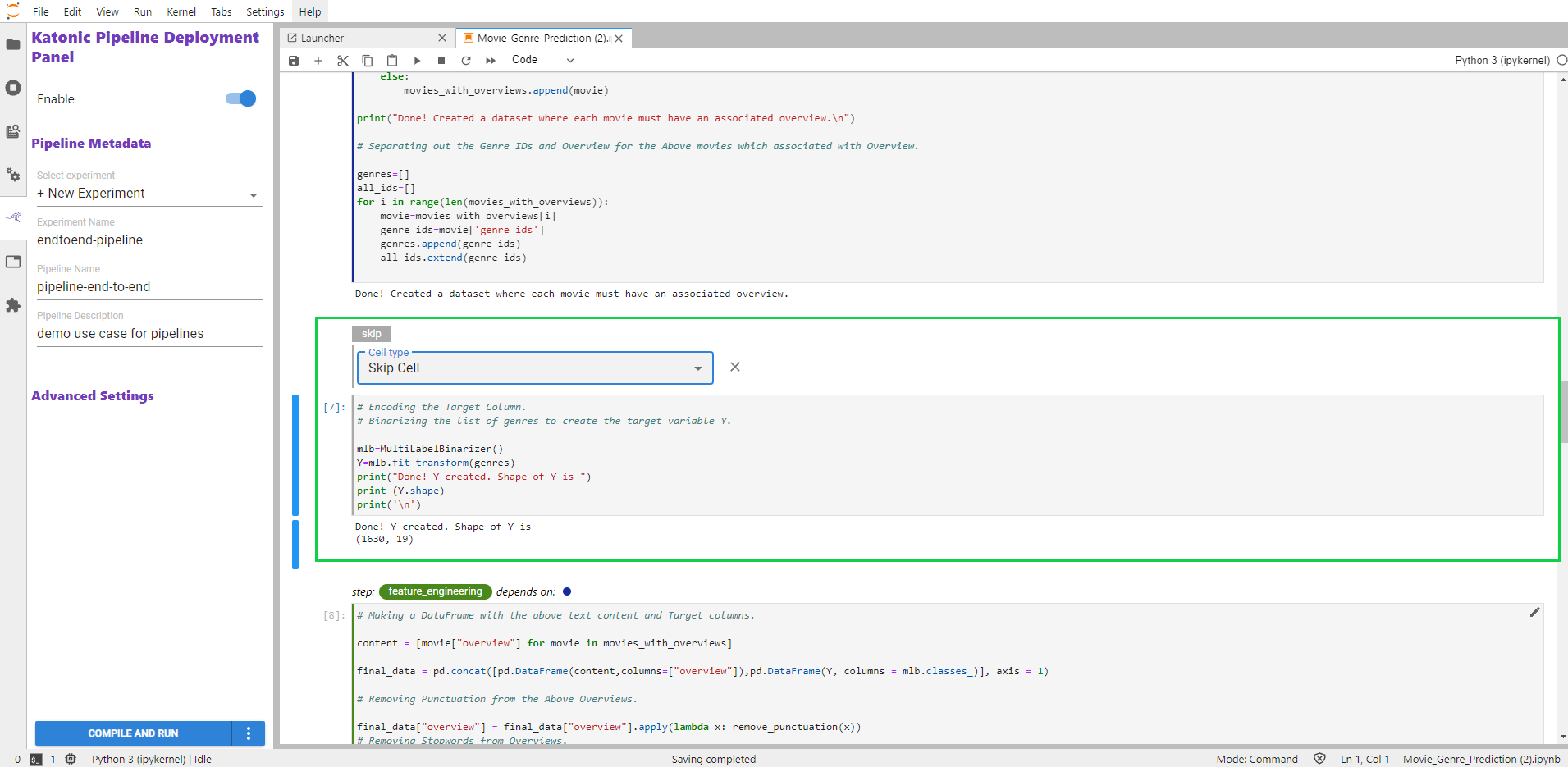Collapse cell 7 output using blue bar
This screenshot has width=1568, height=767.
click(x=295, y=545)
